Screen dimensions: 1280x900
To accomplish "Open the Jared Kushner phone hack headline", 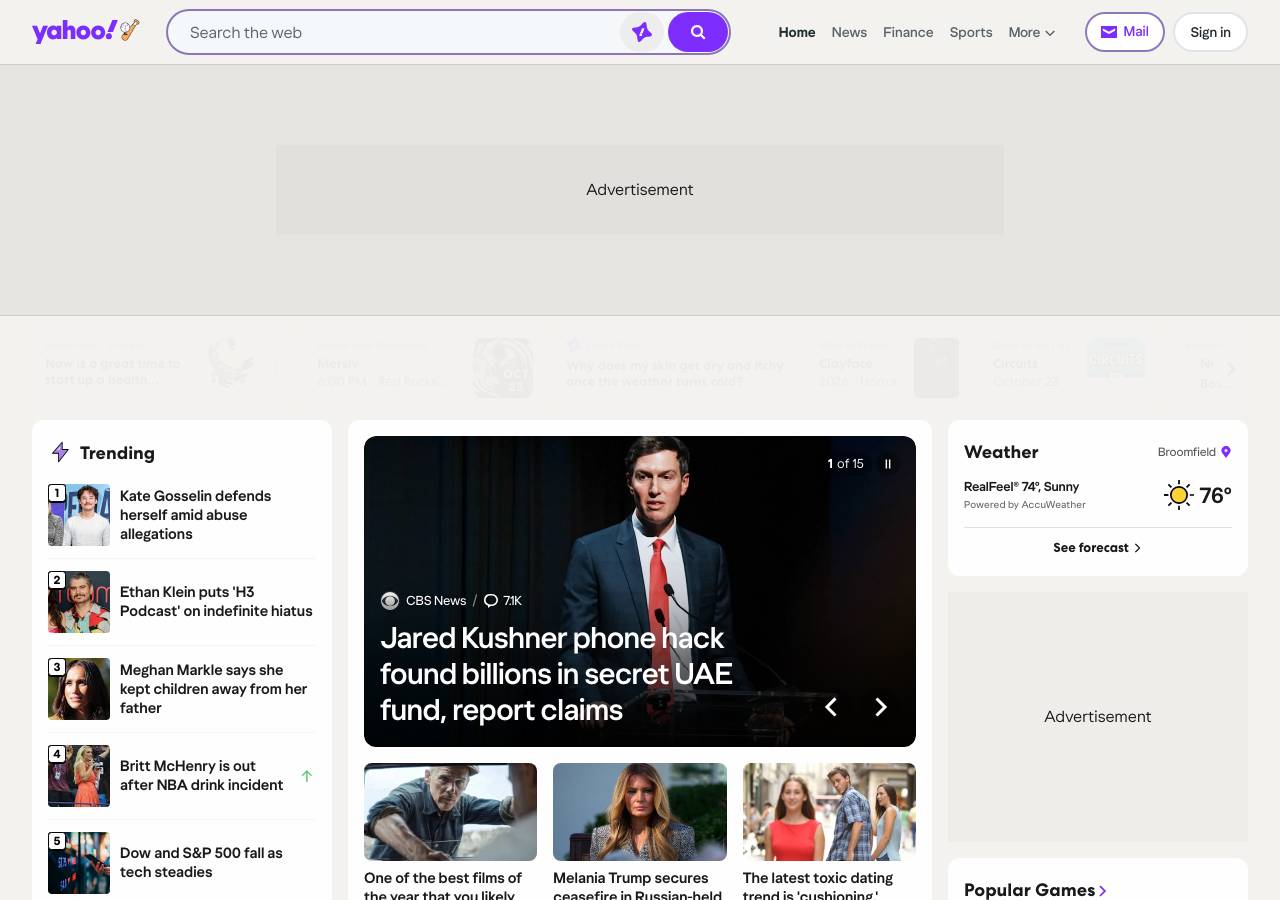I will coord(556,673).
